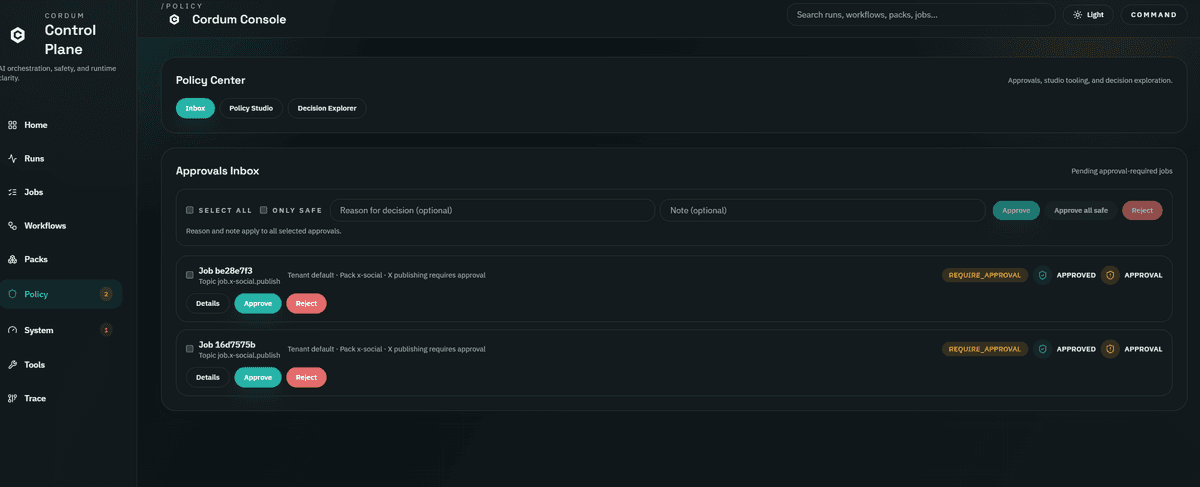Click the orange shield icon for Job be28e7f3

click(x=1110, y=275)
